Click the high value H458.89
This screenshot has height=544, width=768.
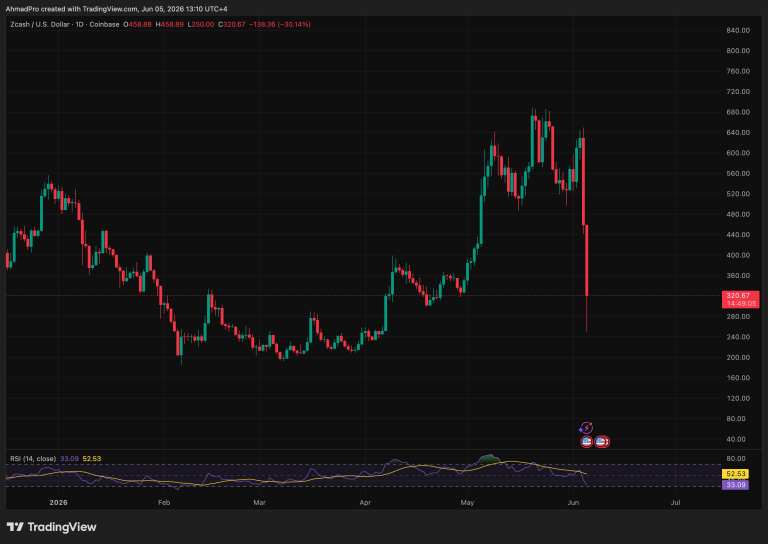(x=169, y=24)
